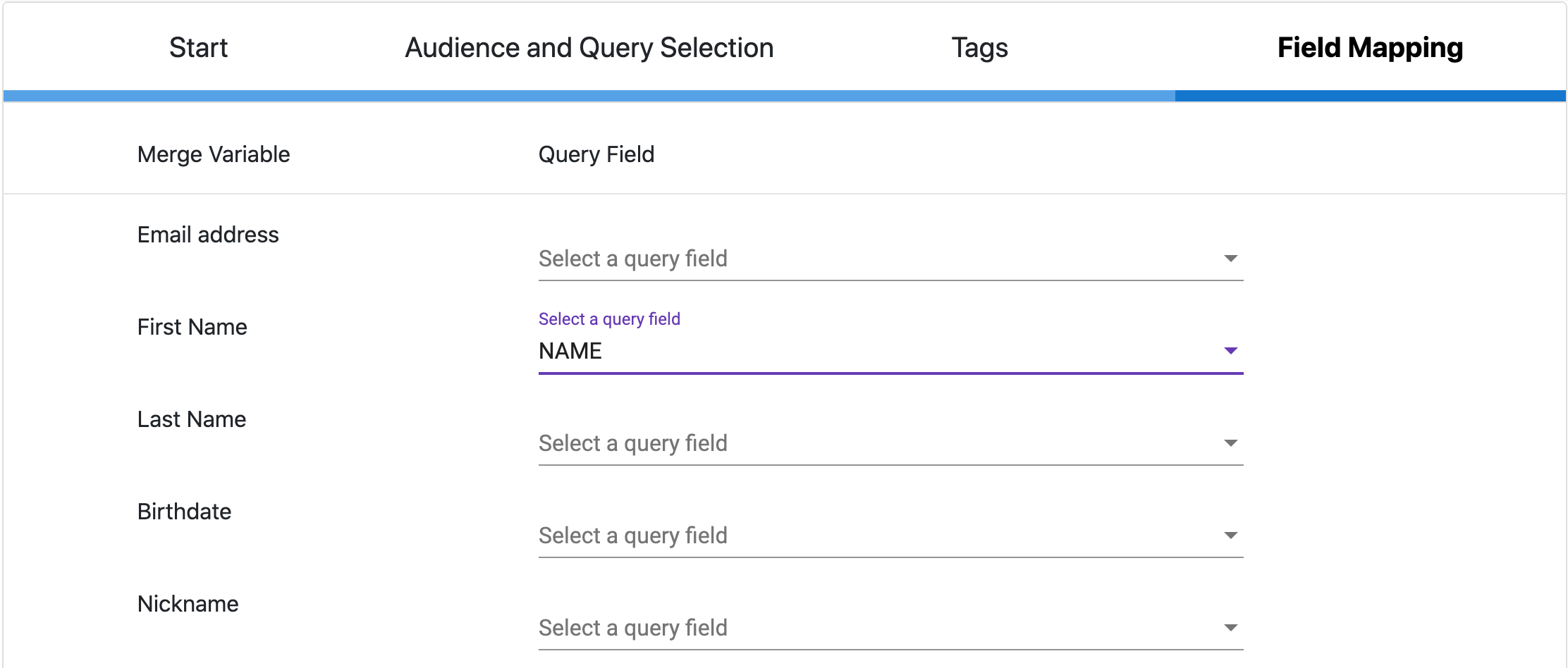Click the purple arrow beside NAME
The width and height of the screenshot is (1568, 668).
pyautogui.click(x=1230, y=351)
